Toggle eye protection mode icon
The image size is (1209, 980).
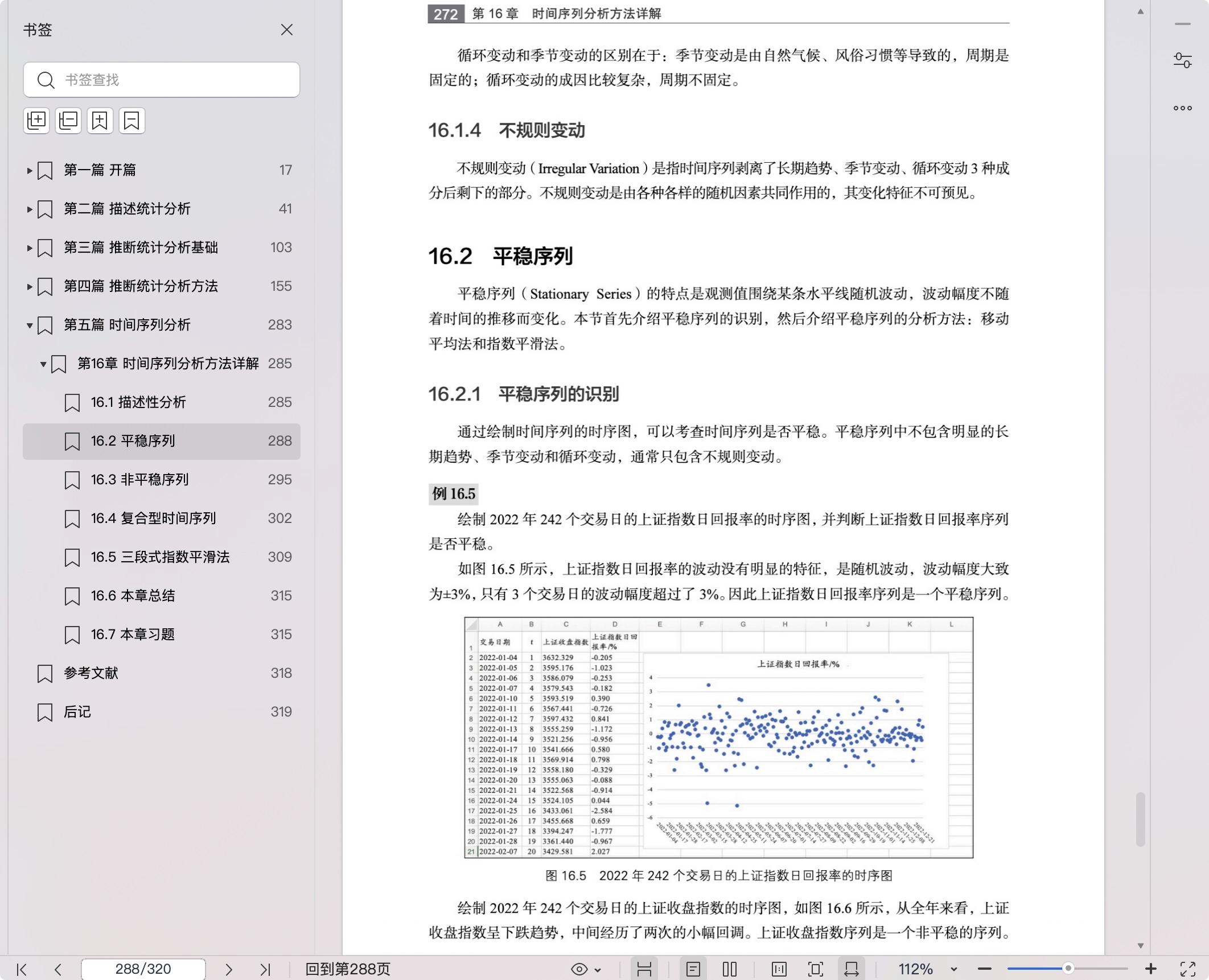coord(579,969)
